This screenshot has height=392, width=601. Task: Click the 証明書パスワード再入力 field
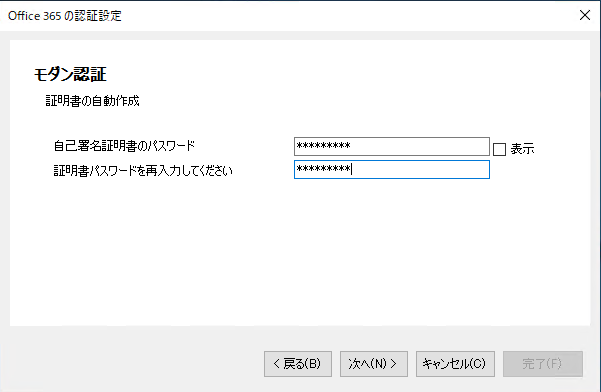[392, 169]
